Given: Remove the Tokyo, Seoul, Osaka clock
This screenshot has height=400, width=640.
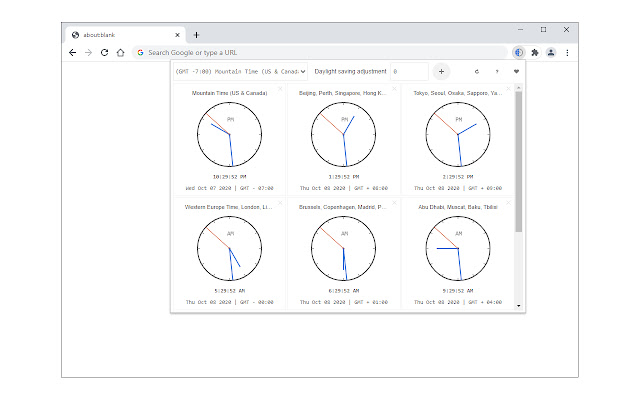Looking at the screenshot, I should tap(509, 89).
